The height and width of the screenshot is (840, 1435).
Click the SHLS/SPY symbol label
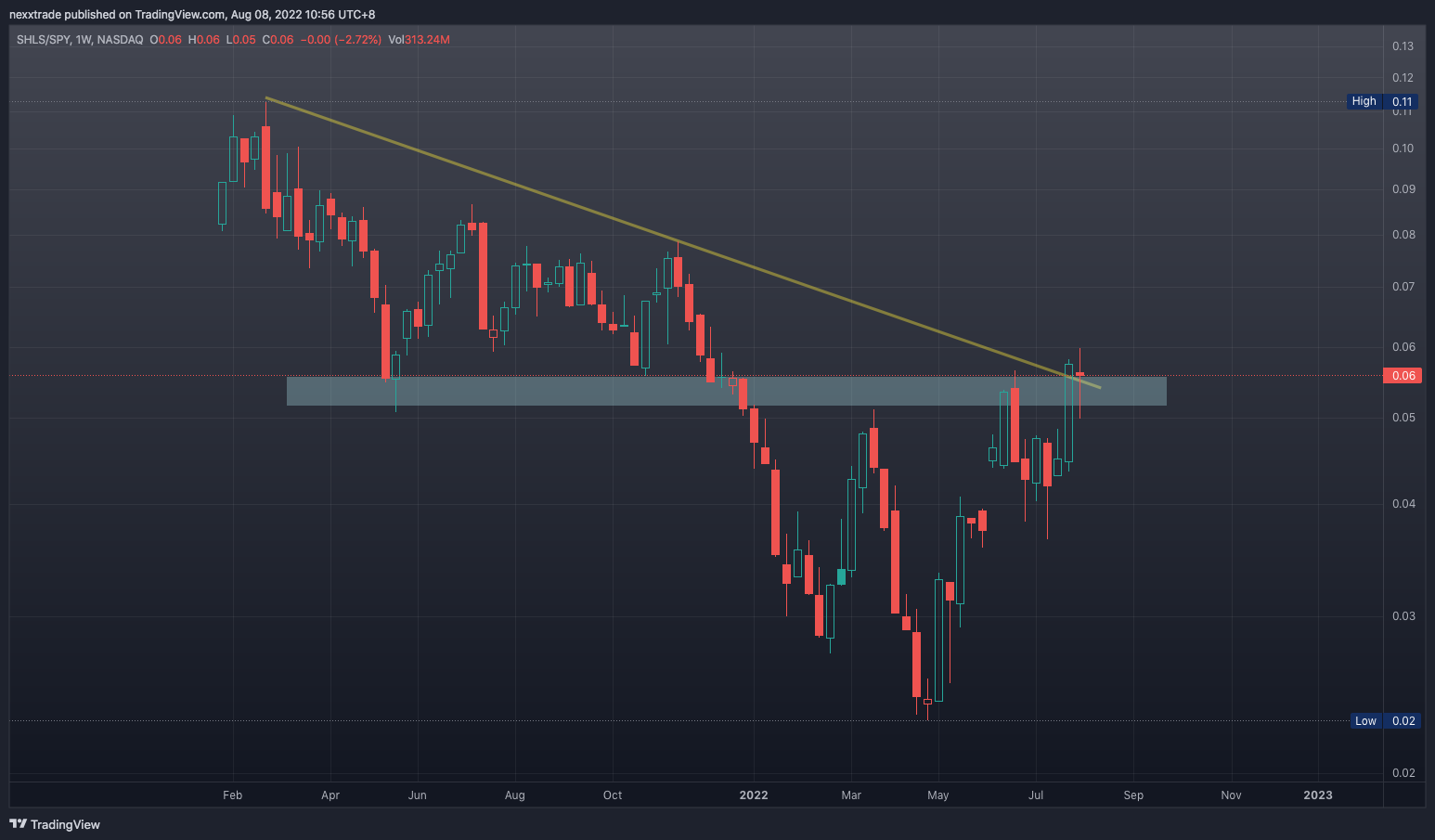tap(43, 40)
